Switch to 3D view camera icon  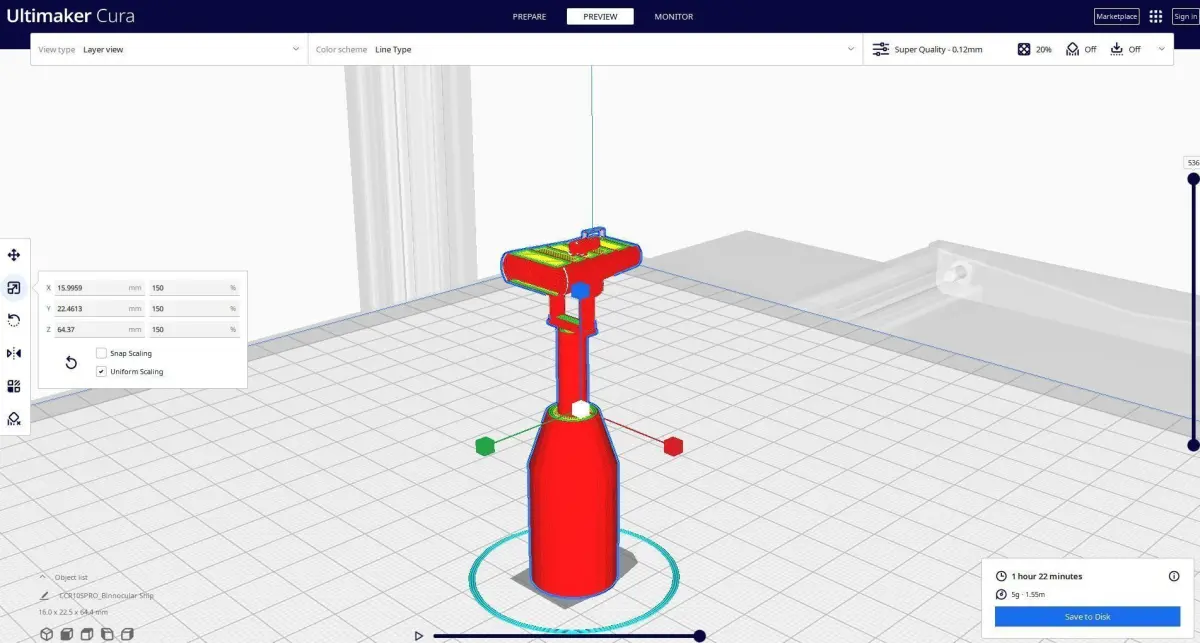coord(46,633)
